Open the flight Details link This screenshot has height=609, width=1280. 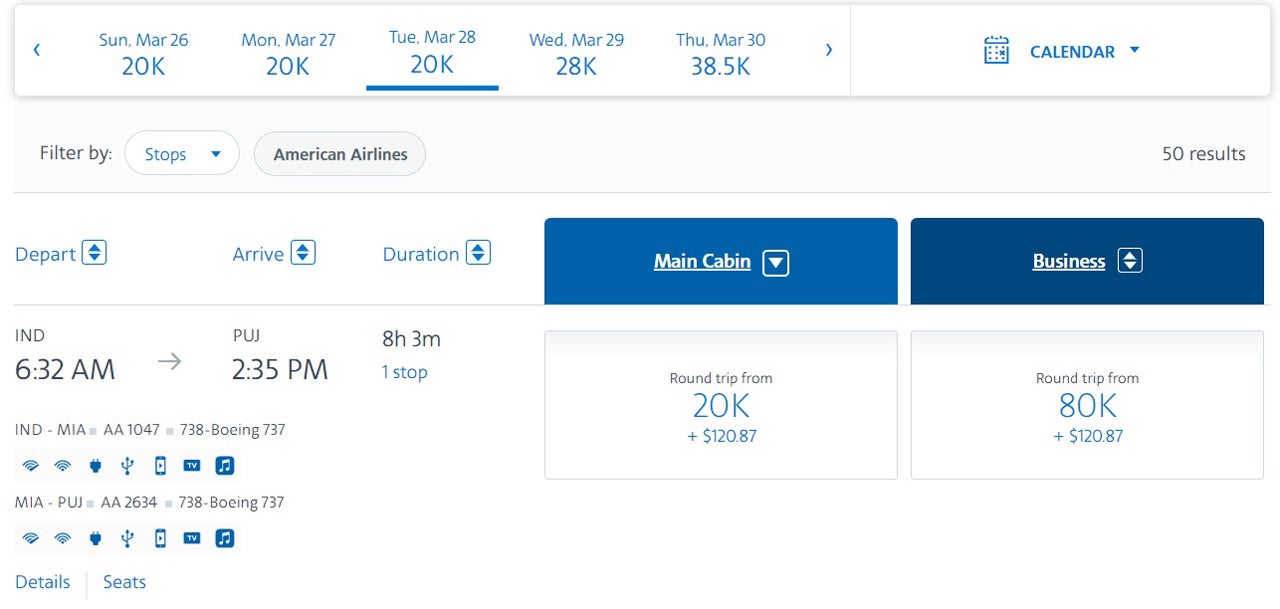tap(43, 582)
